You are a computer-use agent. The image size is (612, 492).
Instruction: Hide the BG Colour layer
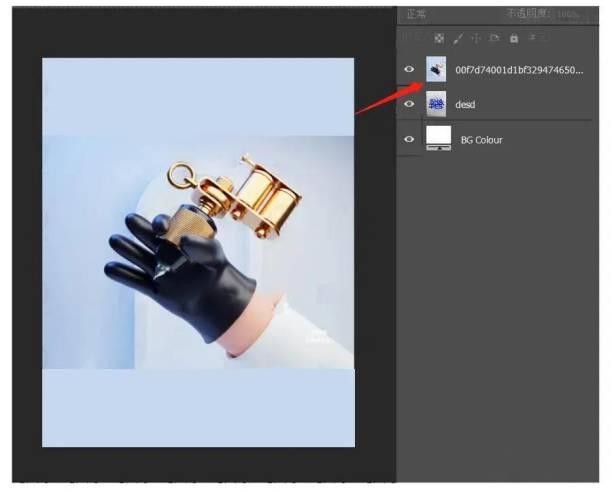pyautogui.click(x=408, y=139)
